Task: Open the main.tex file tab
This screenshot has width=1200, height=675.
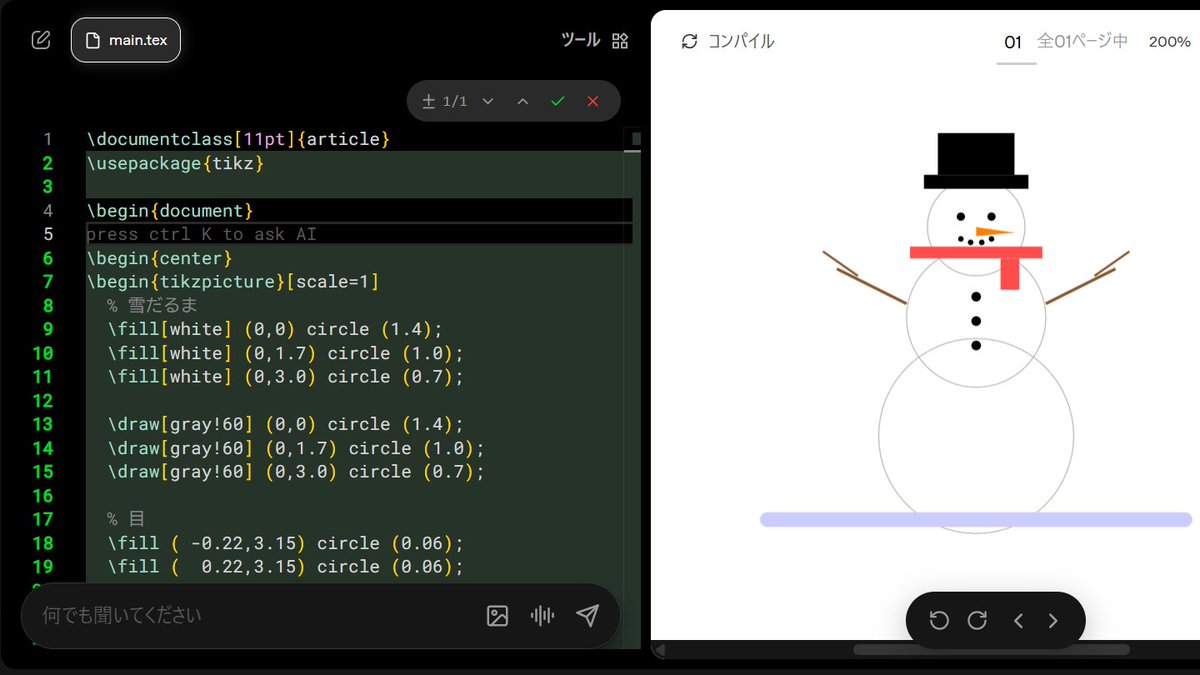Action: click(126, 41)
